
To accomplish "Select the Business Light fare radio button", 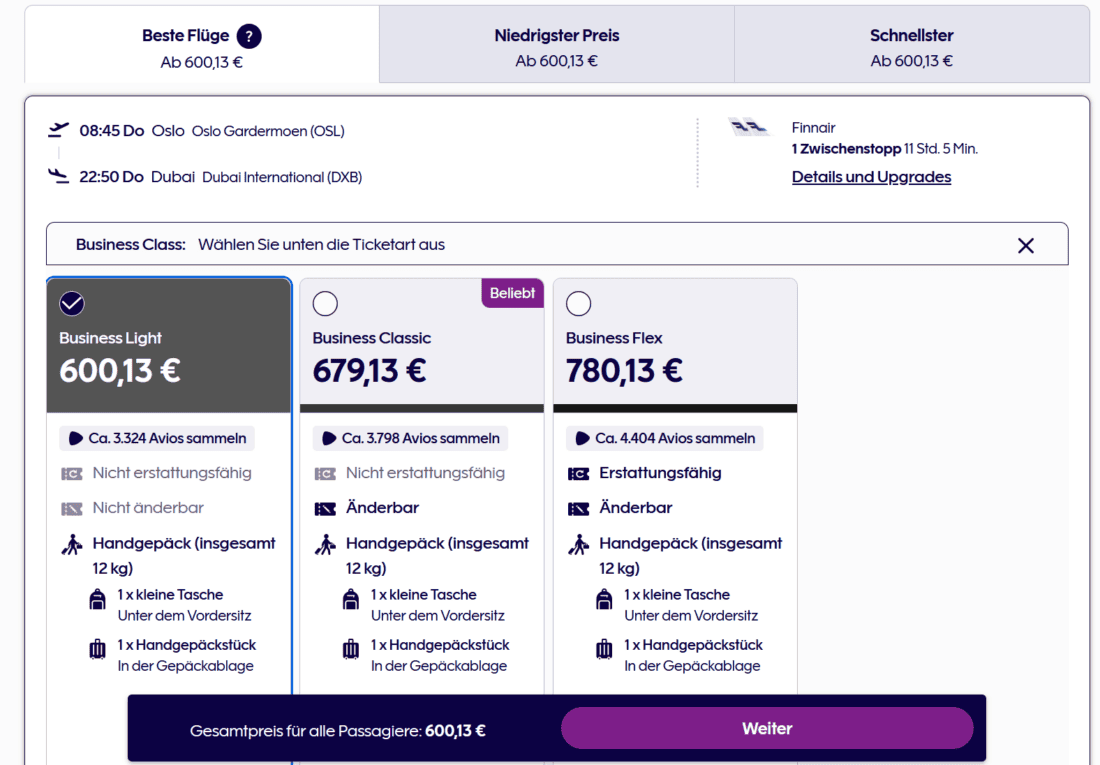I will pos(72,303).
